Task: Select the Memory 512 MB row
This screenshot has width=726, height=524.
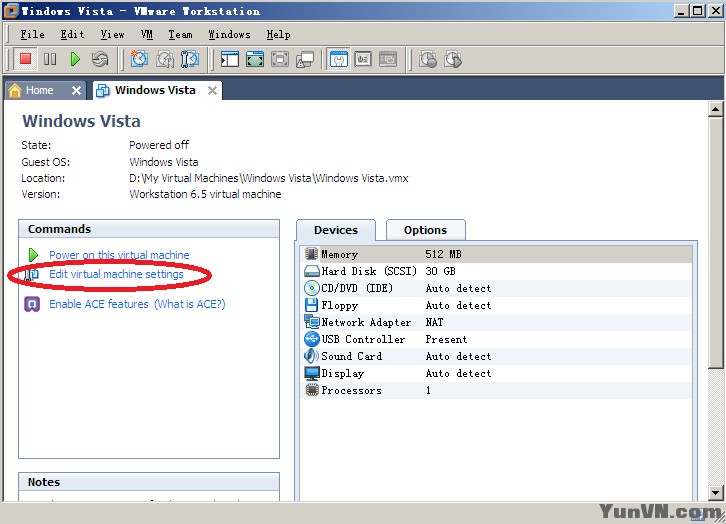Action: (x=496, y=254)
